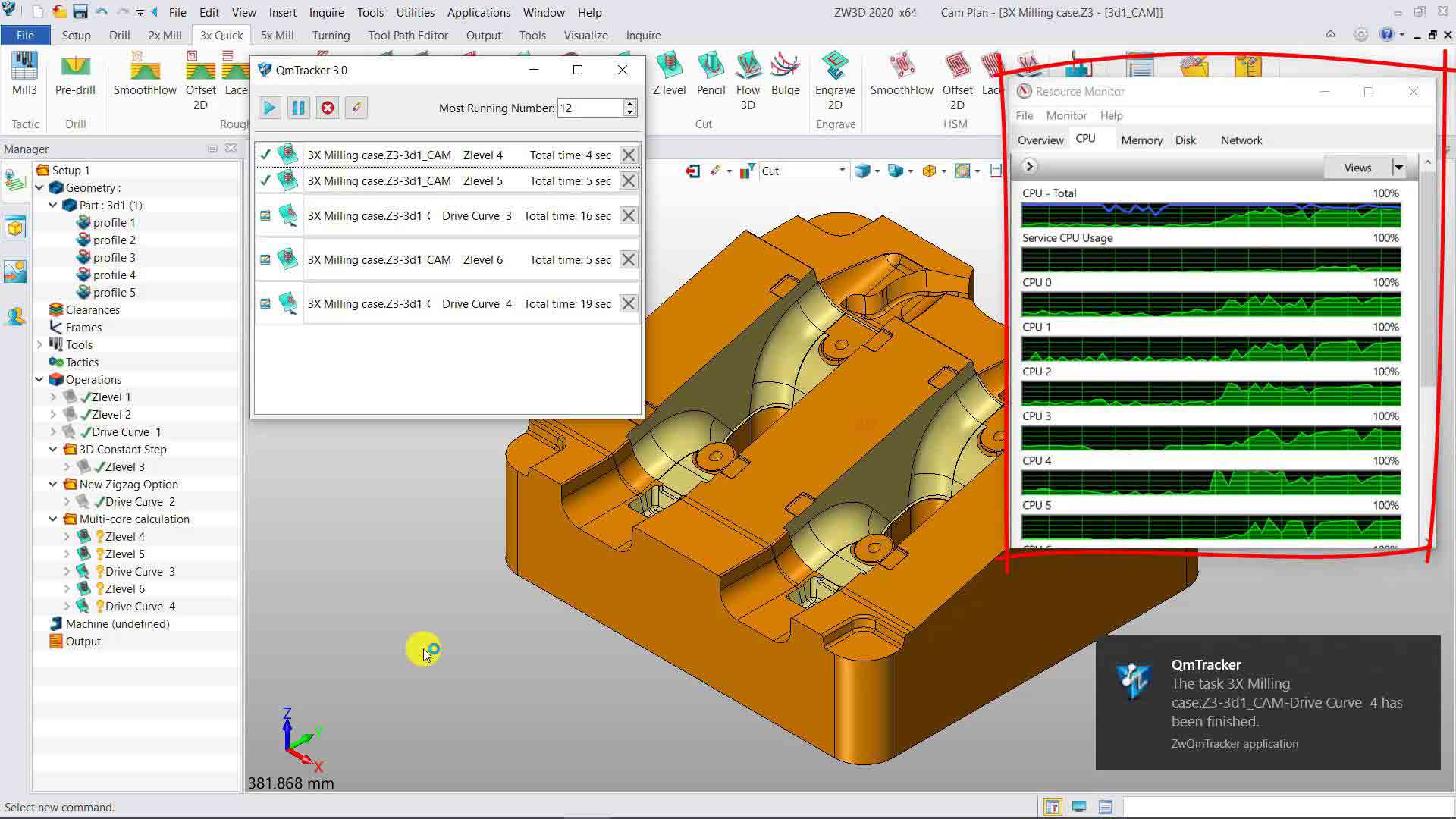Switch to the 5x Mill ribbon tab

(x=277, y=36)
